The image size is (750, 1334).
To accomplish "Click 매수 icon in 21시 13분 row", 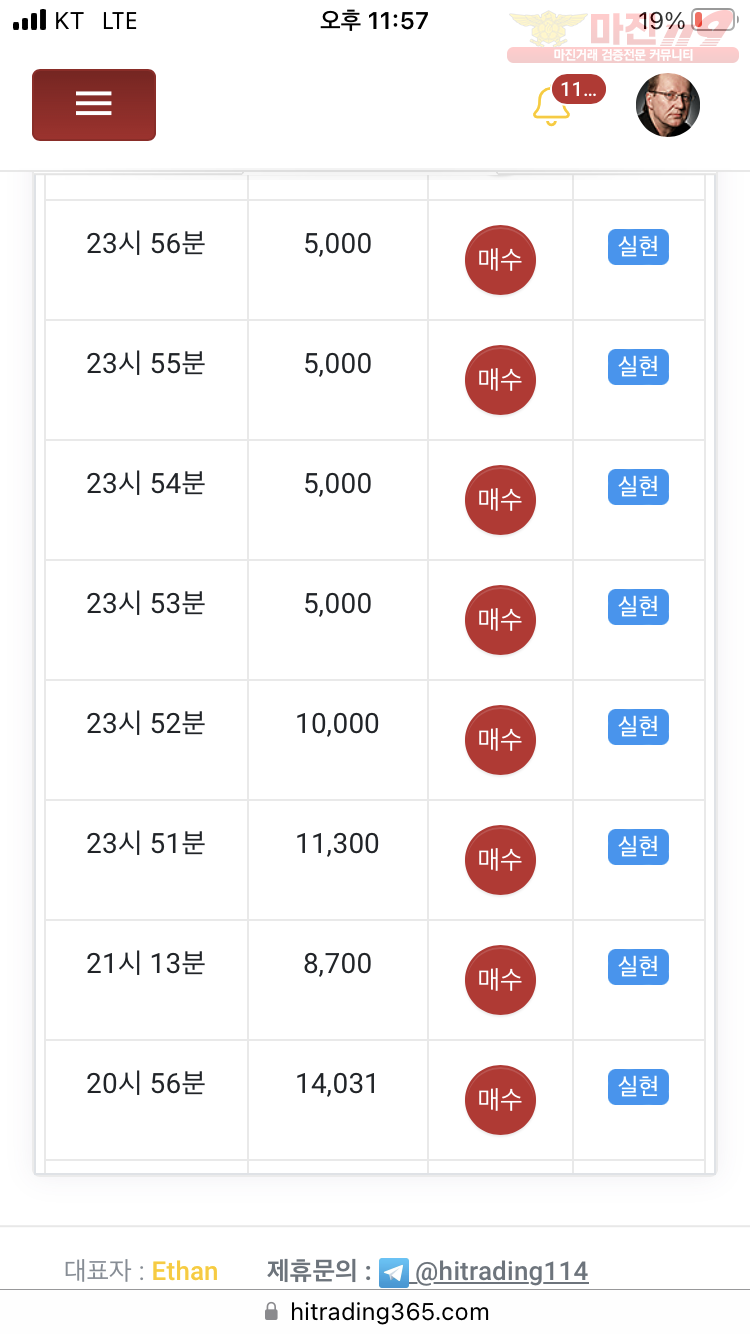I will 500,980.
